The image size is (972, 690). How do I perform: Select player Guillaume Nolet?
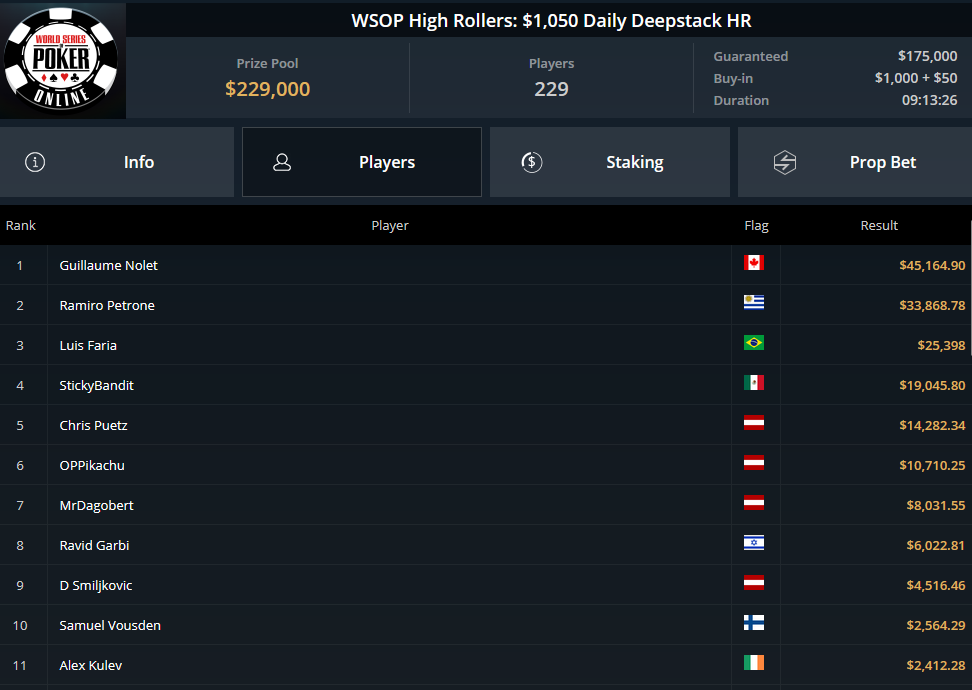tap(108, 265)
